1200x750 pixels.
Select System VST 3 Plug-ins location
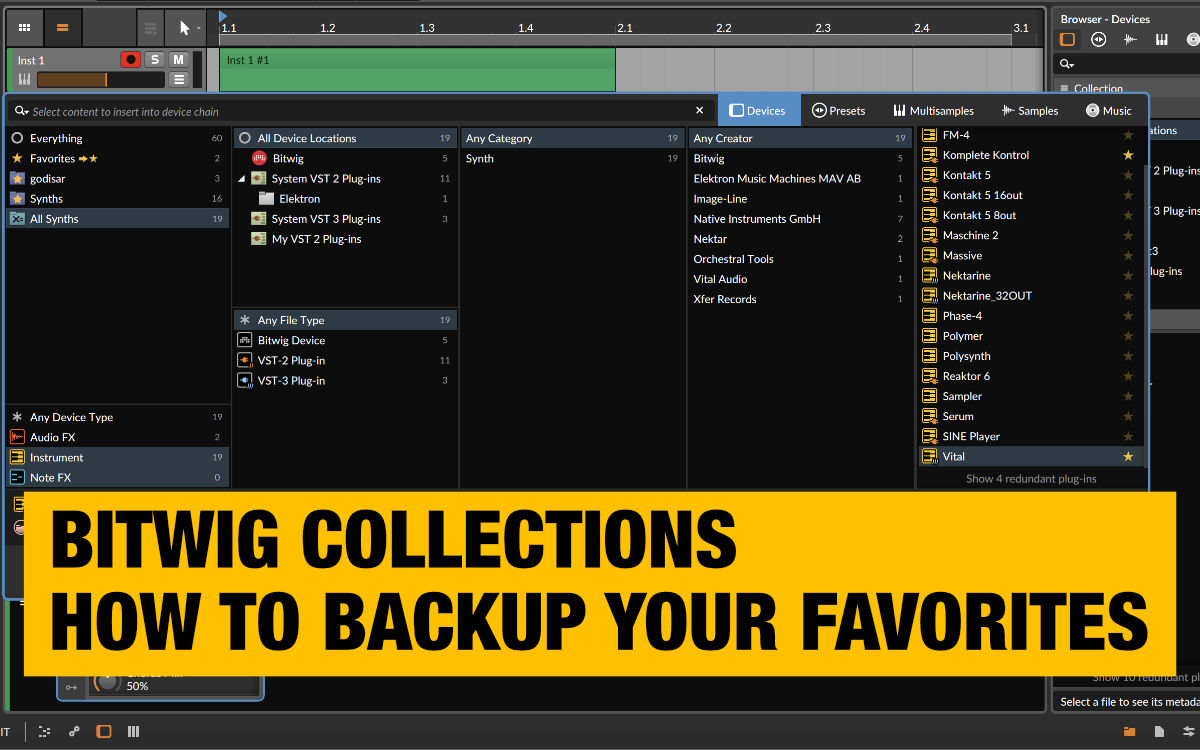click(x=345, y=218)
